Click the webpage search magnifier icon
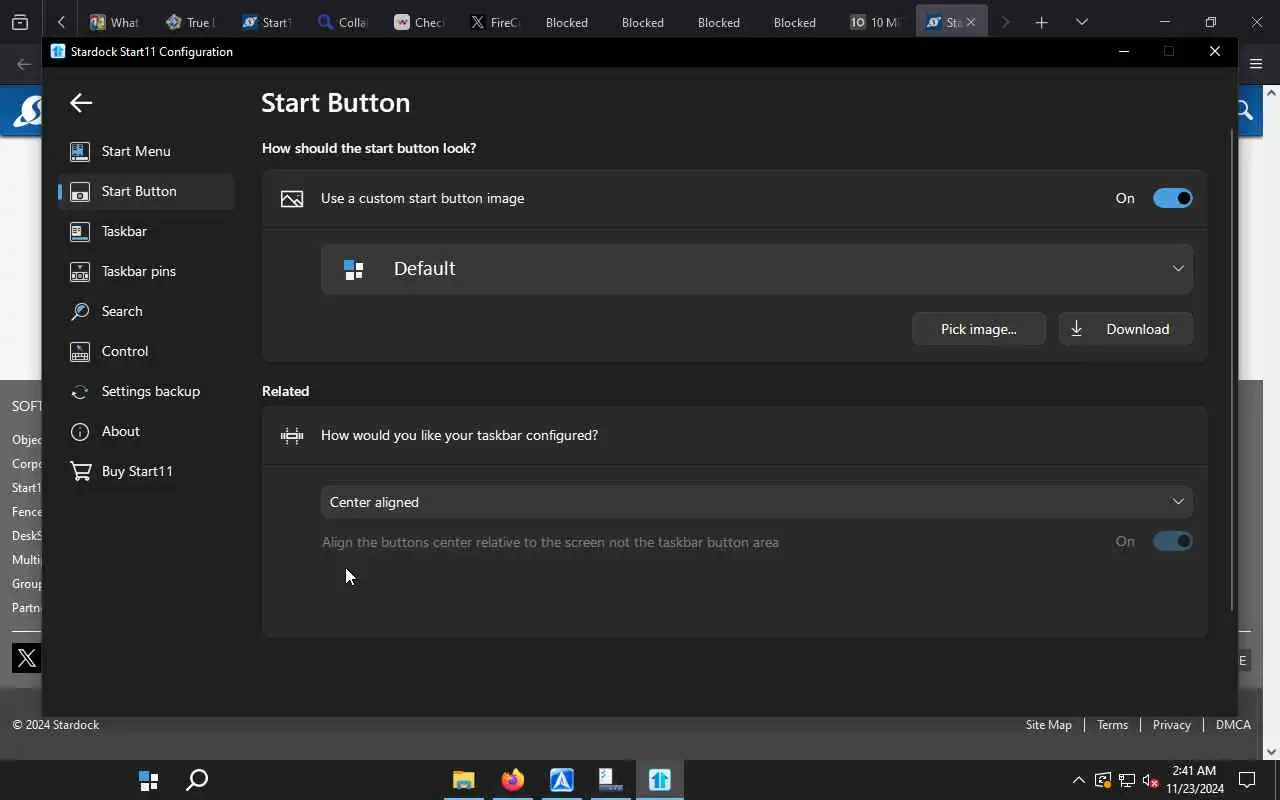1280x800 pixels. tap(1246, 110)
